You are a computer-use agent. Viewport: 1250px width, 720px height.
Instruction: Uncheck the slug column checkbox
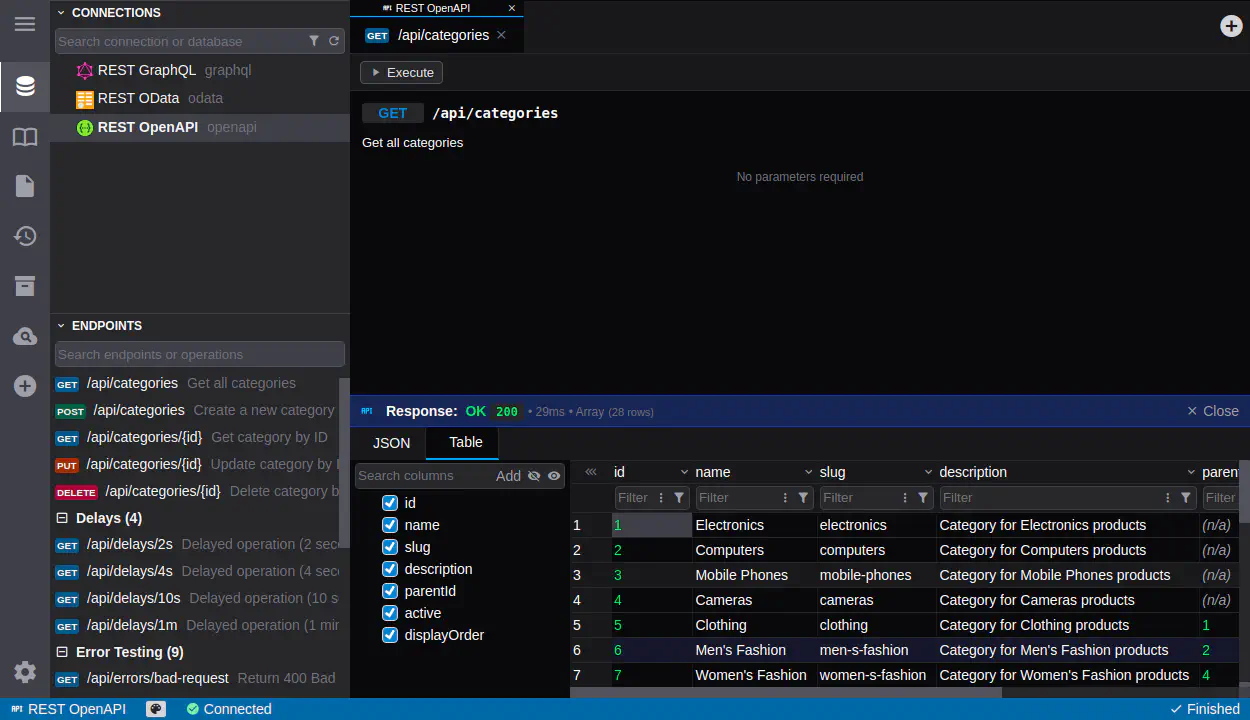pos(390,547)
